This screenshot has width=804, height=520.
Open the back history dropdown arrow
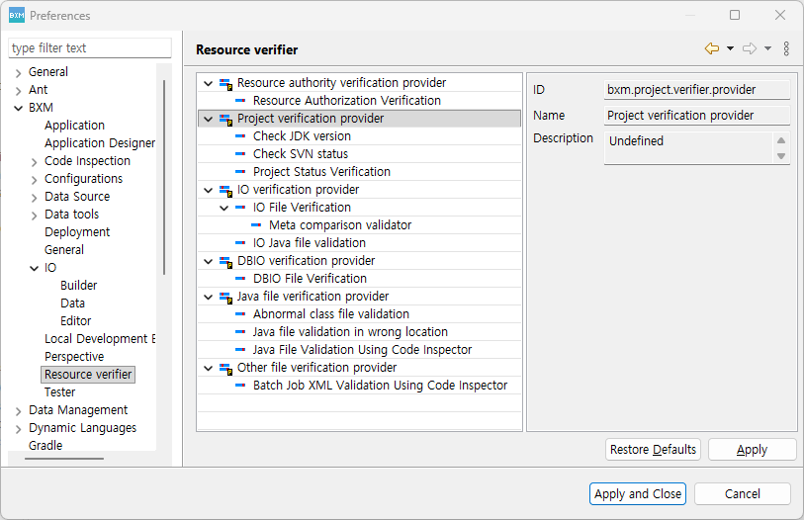(x=730, y=49)
